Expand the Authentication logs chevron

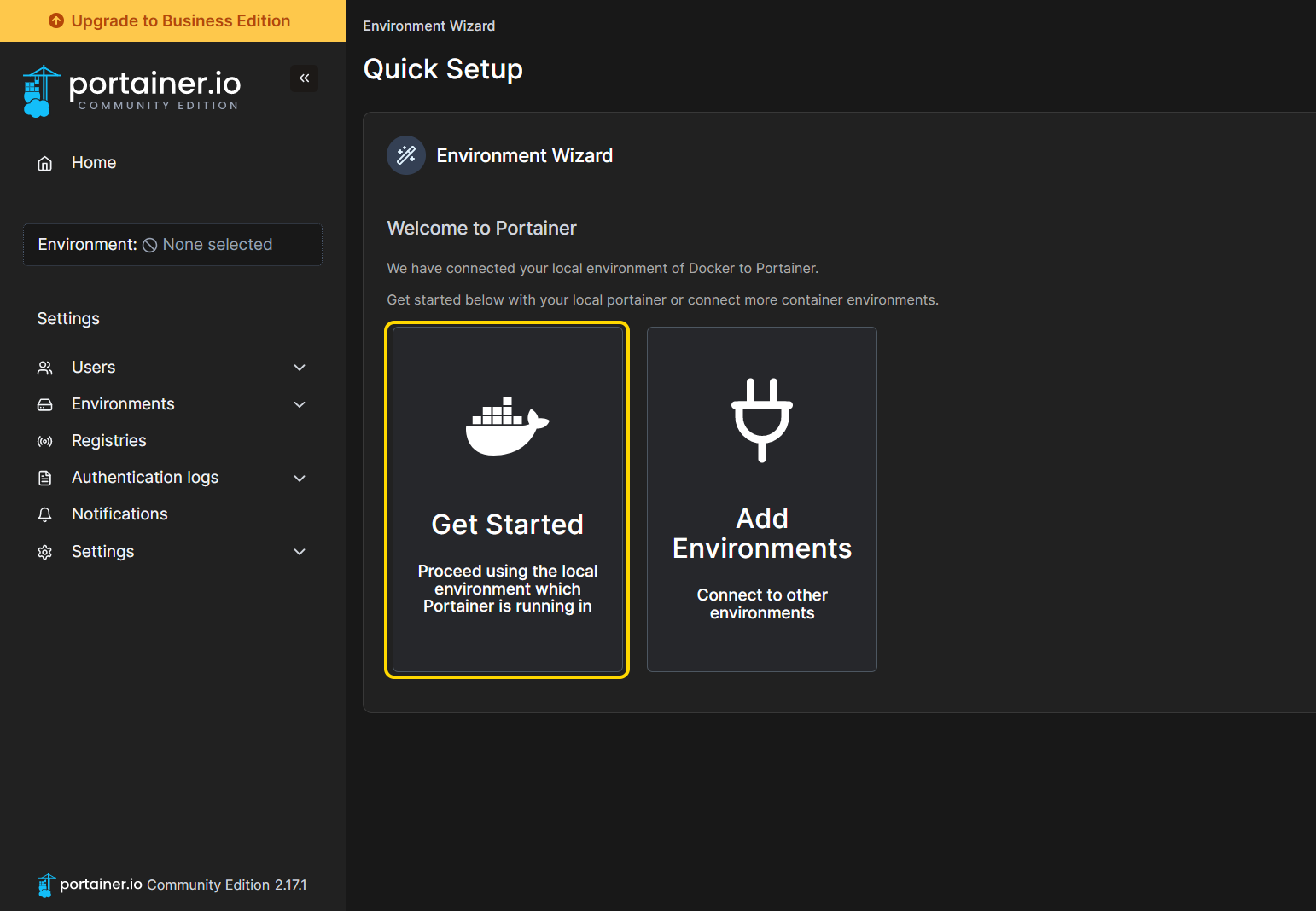coord(300,478)
